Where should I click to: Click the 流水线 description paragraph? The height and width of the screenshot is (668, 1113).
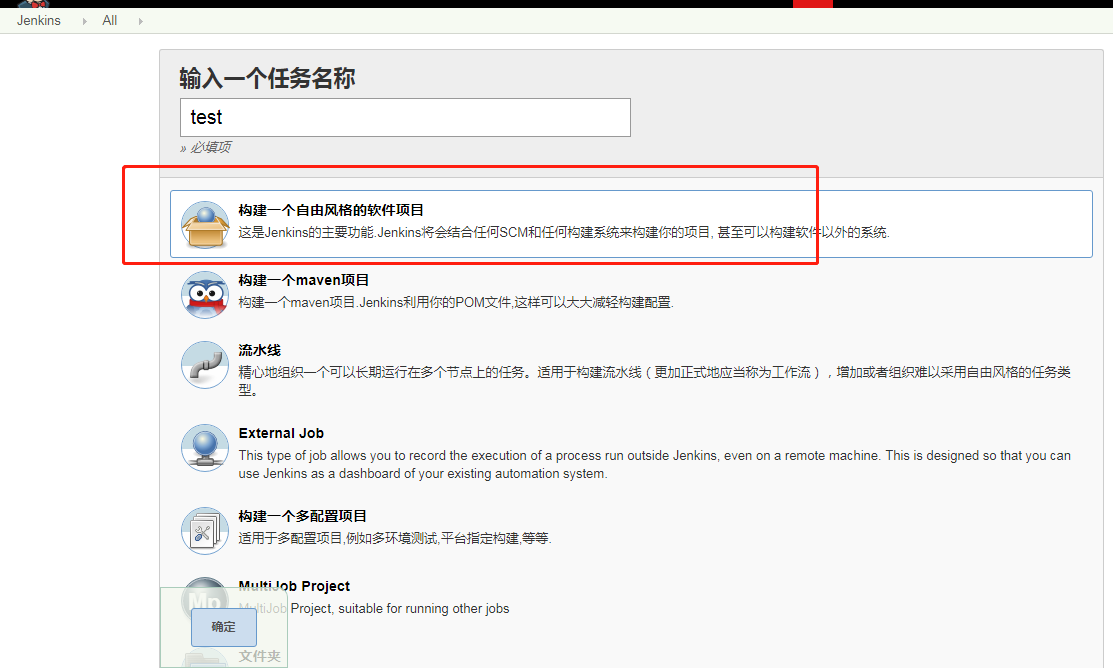click(654, 380)
